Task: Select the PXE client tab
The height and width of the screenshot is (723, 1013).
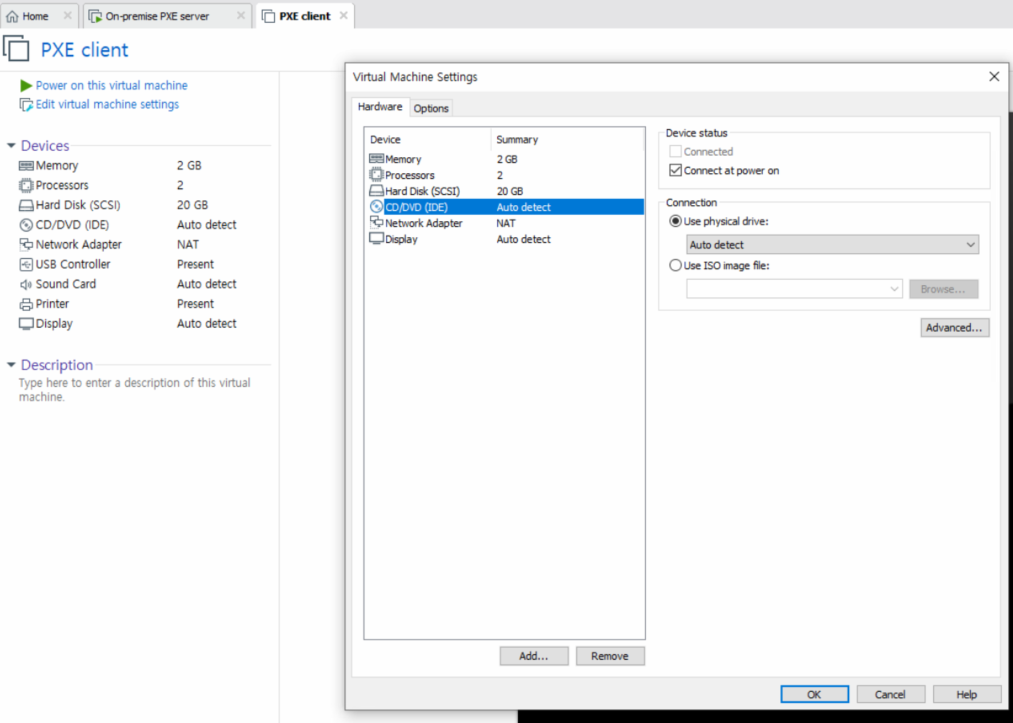Action: 304,16
